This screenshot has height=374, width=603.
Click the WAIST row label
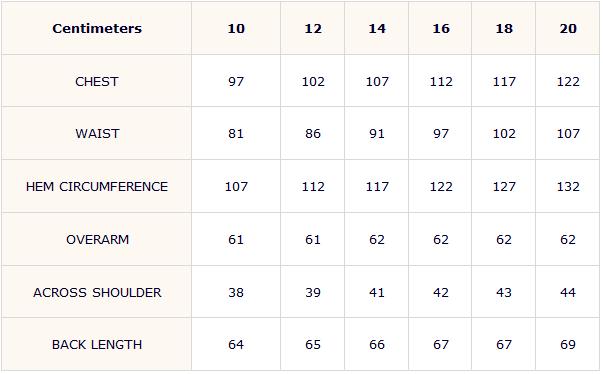[97, 134]
